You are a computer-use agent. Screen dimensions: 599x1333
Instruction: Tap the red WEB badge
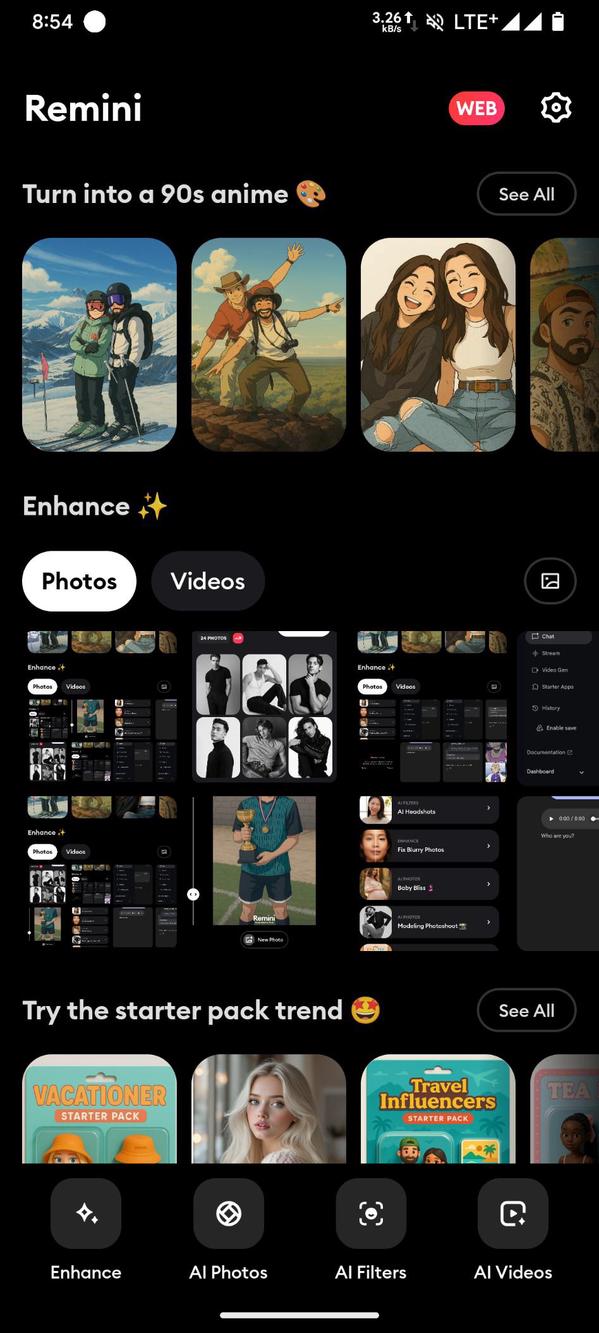(477, 108)
